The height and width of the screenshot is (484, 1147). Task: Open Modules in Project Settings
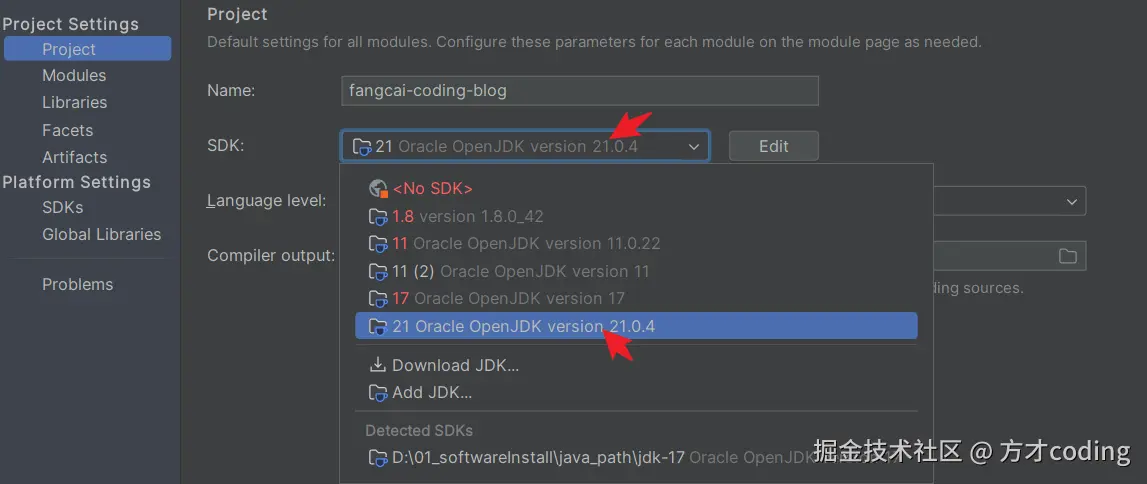coord(74,75)
